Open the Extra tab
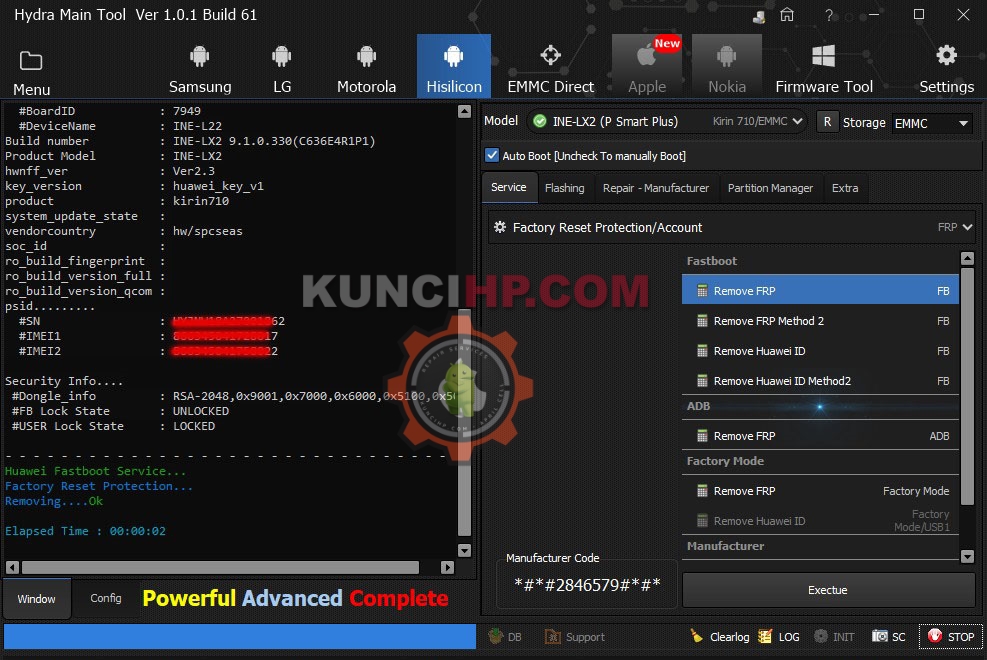Screen dimensions: 987x660 point(845,188)
